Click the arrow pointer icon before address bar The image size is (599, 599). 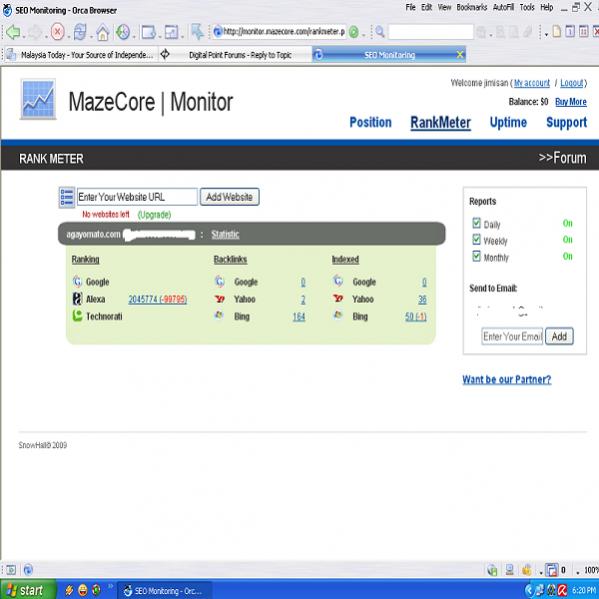(198, 32)
